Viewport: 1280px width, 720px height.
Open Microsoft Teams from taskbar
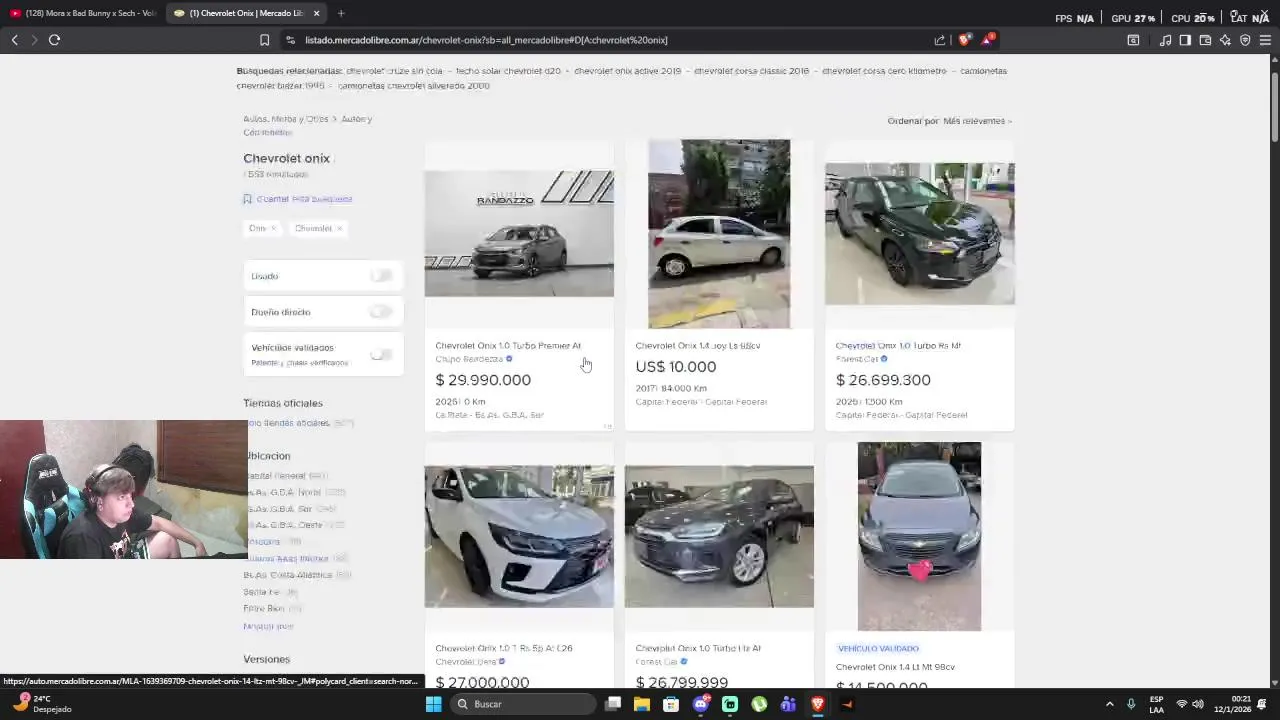pyautogui.click(x=788, y=704)
